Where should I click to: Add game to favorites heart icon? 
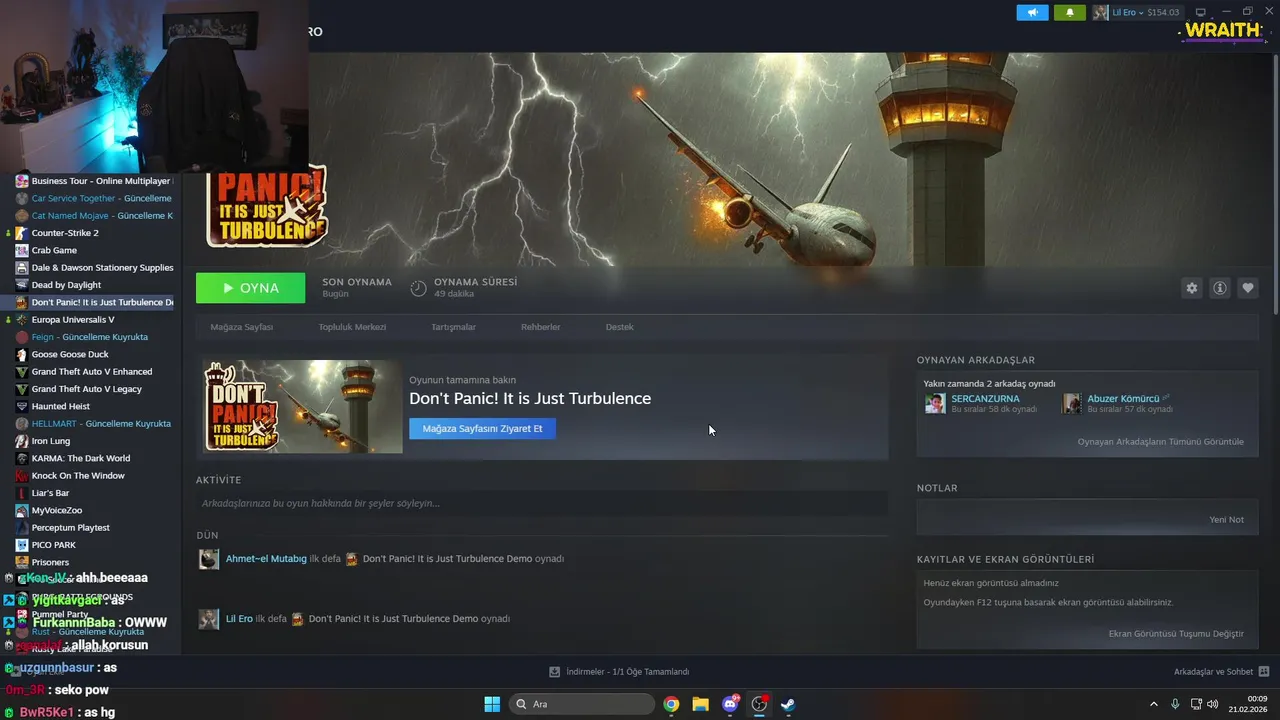(x=1248, y=288)
